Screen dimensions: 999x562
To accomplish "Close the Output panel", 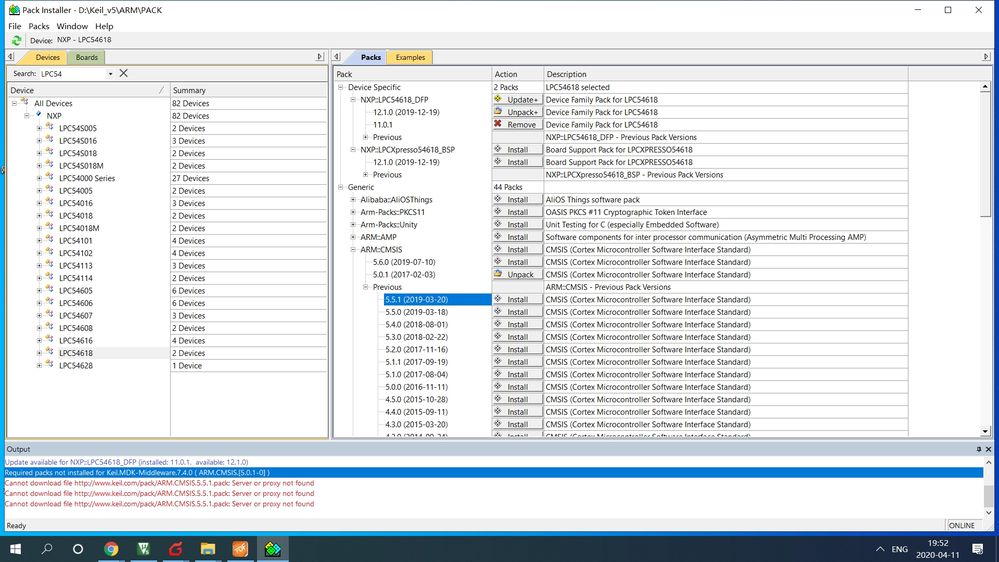I will pyautogui.click(x=988, y=449).
